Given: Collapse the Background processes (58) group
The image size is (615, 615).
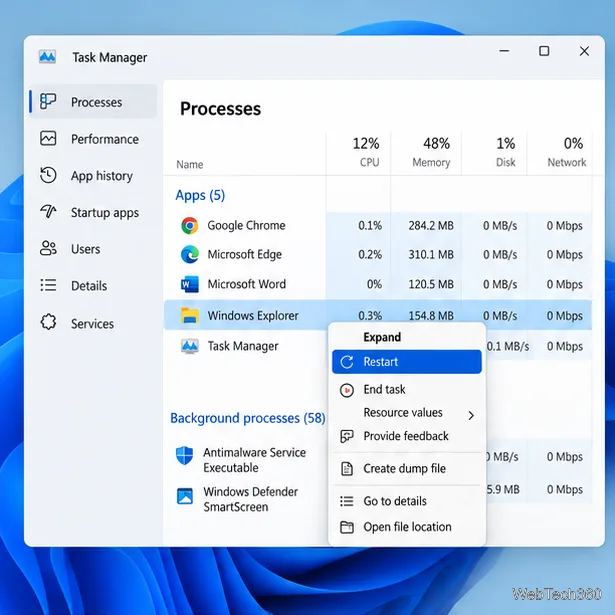Looking at the screenshot, I should pos(247,418).
